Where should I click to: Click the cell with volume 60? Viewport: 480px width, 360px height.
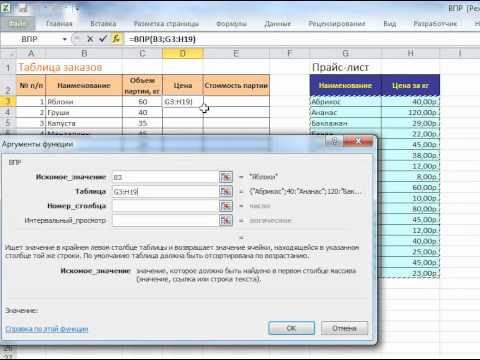(x=142, y=102)
